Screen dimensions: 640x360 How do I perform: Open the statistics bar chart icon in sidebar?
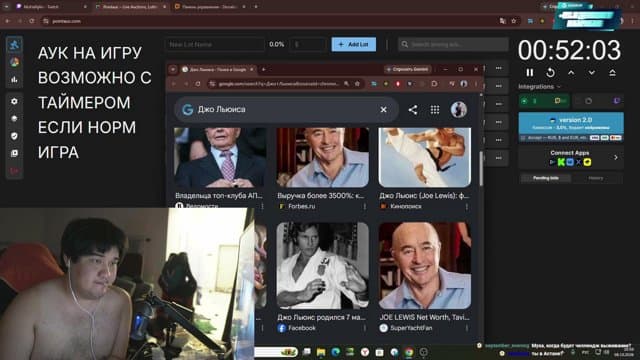coord(14,80)
